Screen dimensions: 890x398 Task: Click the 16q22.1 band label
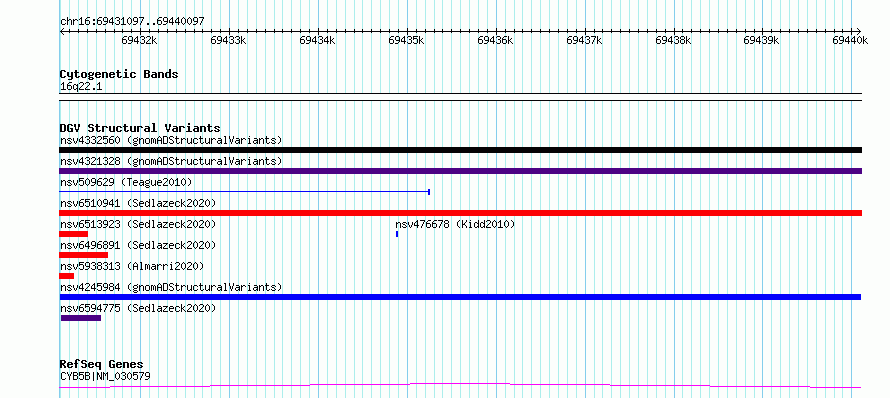click(81, 87)
